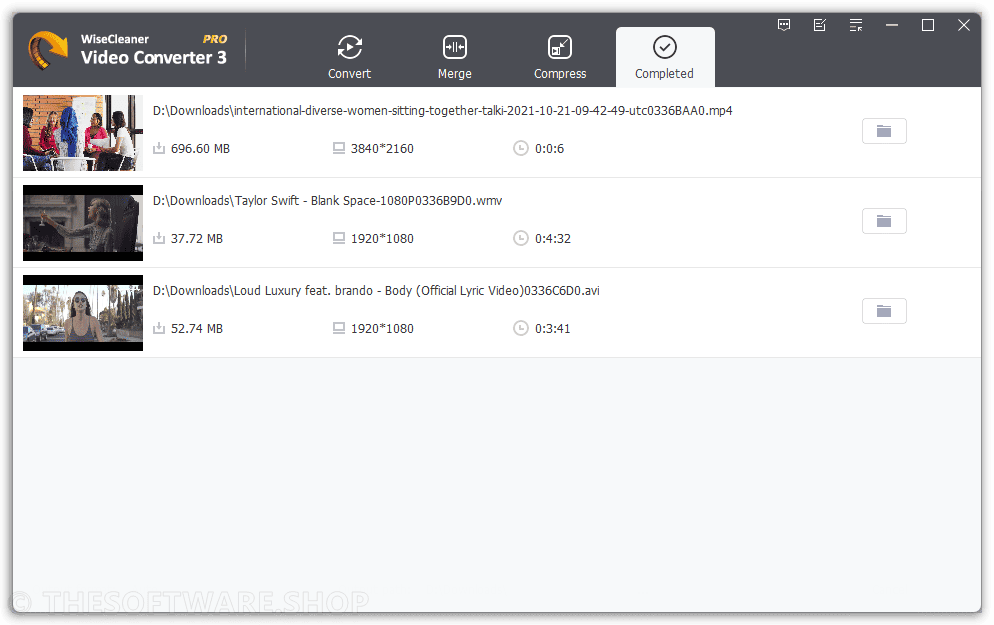Open output folder for Loud Luxury avi

point(884,311)
